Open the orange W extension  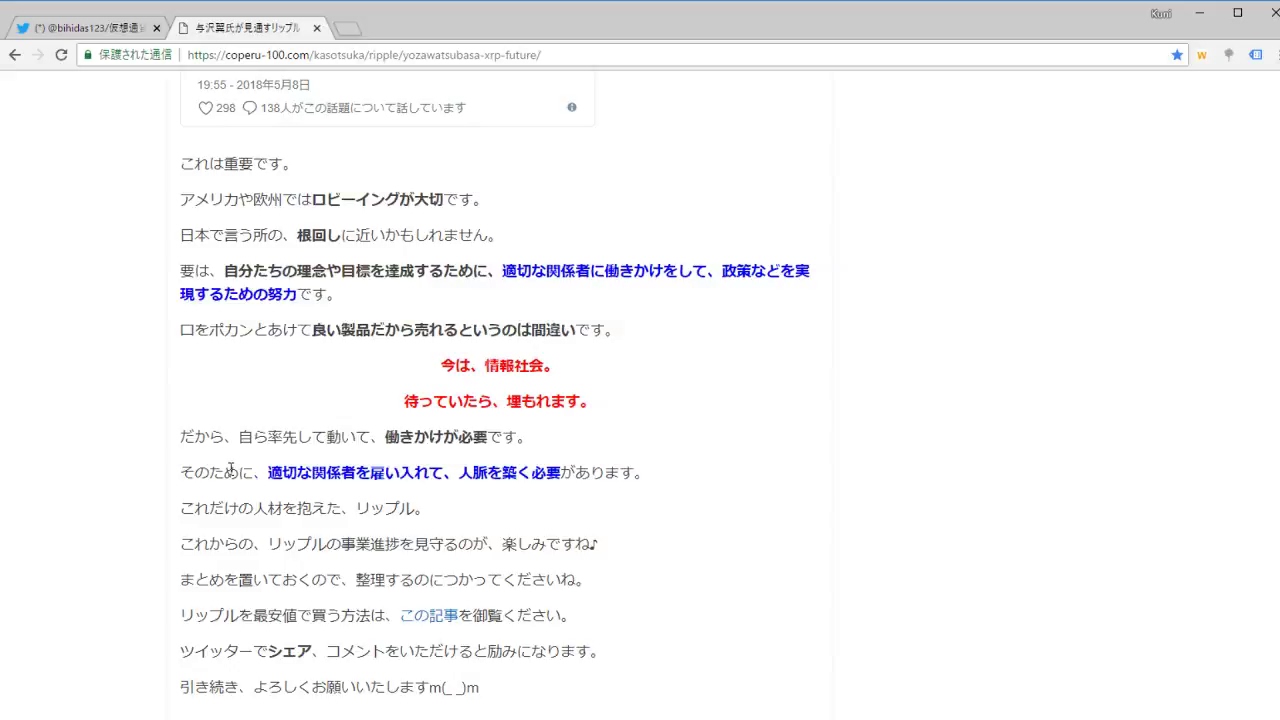[x=1202, y=55]
